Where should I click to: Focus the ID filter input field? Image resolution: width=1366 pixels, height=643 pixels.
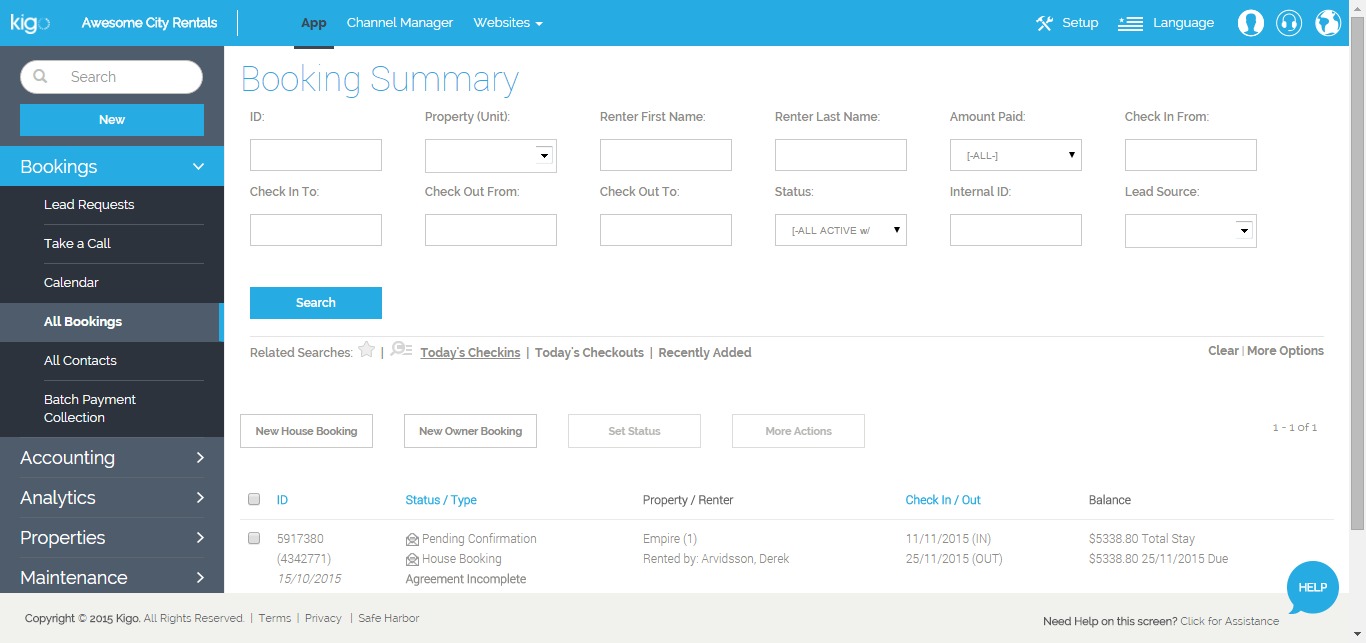(316, 155)
